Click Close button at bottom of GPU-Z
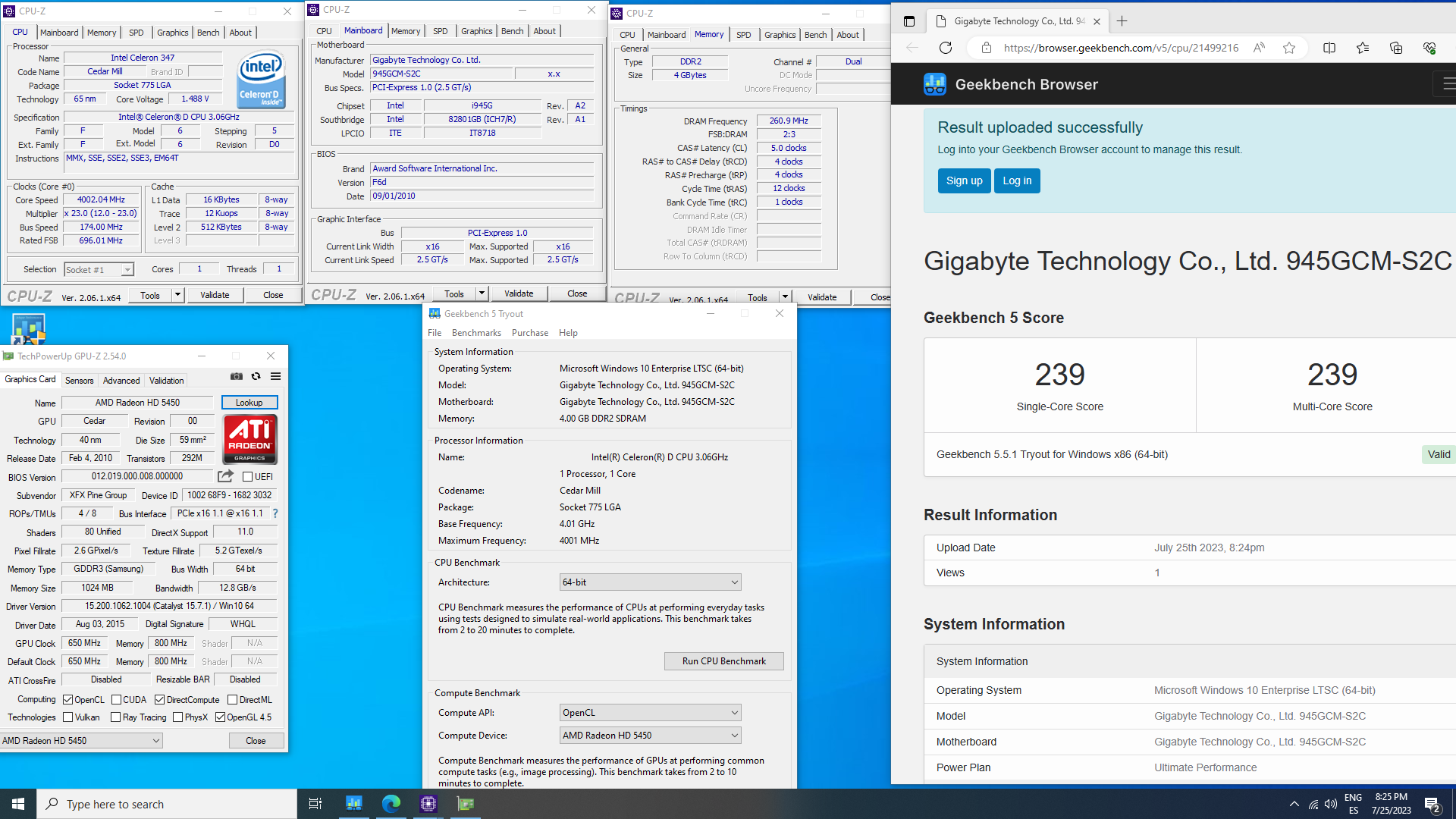The image size is (1456, 819). [256, 741]
